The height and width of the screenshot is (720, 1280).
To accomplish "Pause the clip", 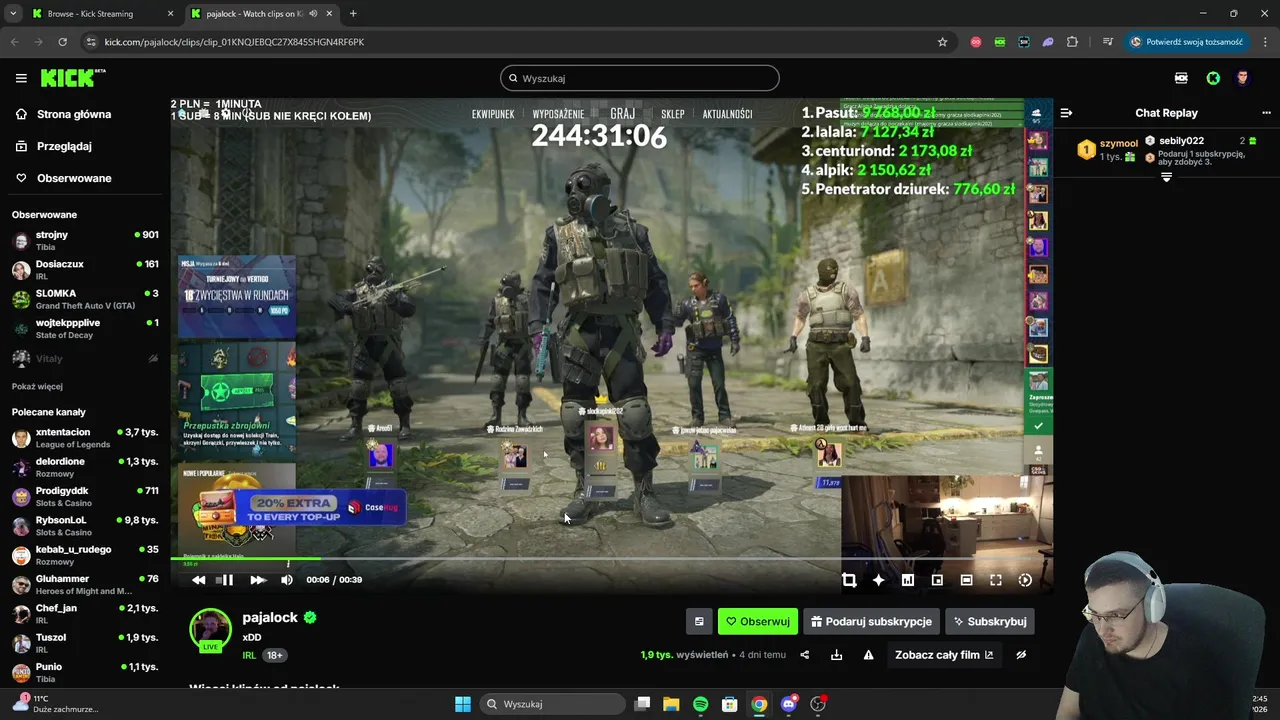I will 226,580.
